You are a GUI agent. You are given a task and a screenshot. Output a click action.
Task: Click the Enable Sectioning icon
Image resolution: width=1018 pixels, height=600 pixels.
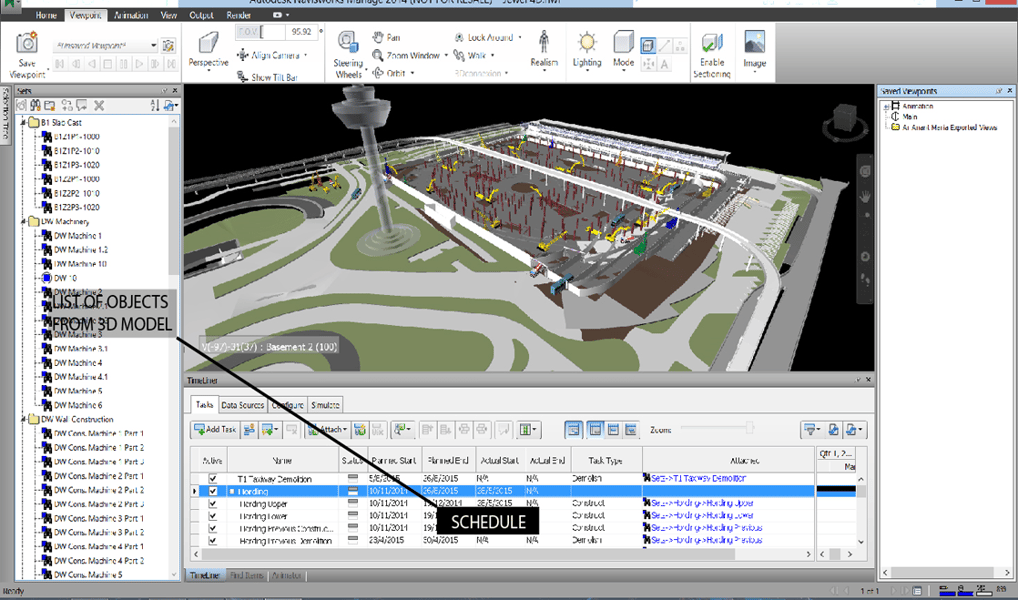click(x=712, y=43)
